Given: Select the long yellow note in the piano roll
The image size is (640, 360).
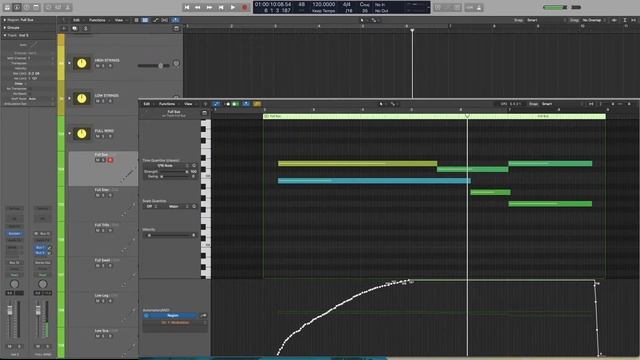Looking at the screenshot, I should [x=358, y=163].
